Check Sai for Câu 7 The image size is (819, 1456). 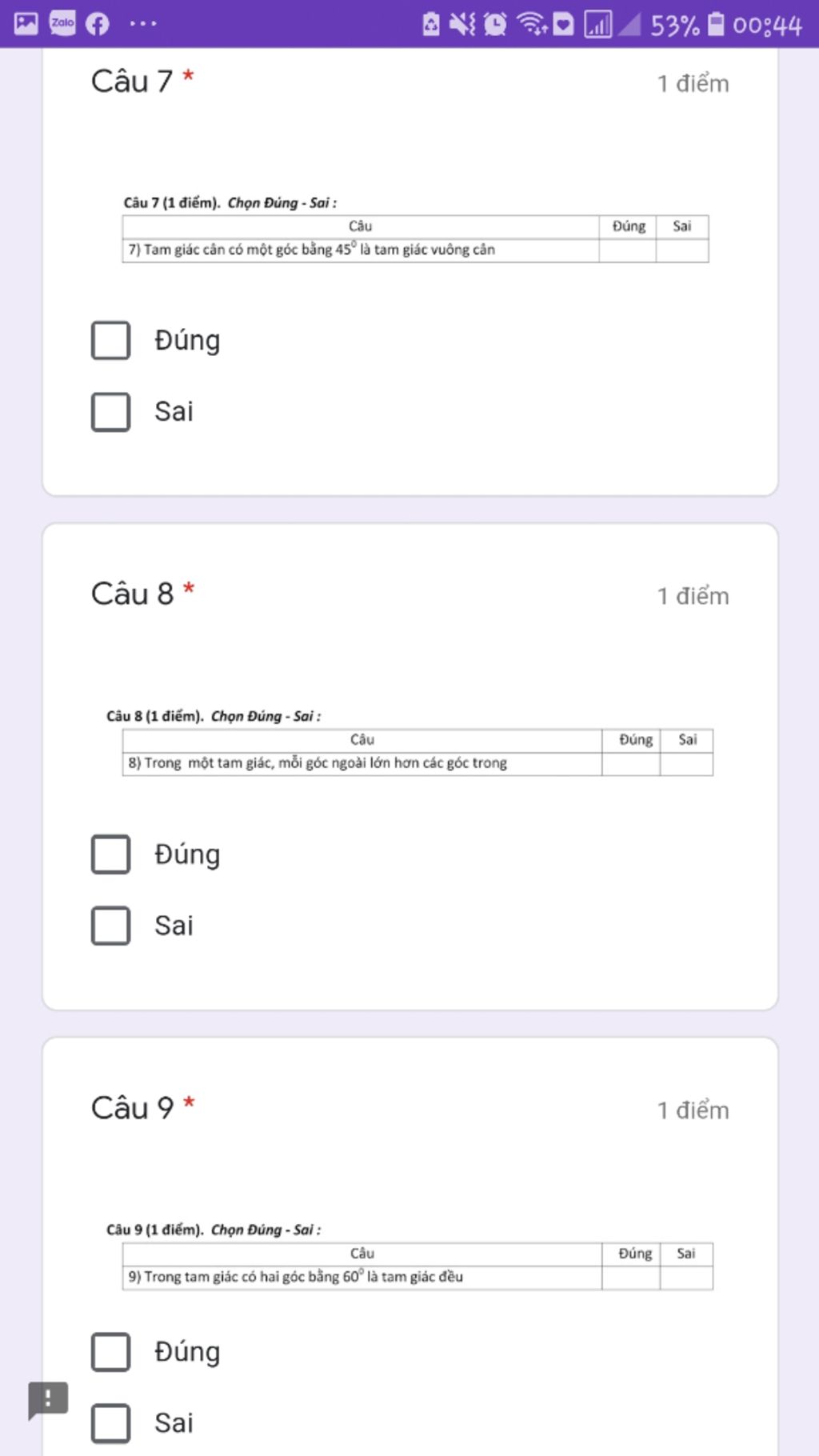pyautogui.click(x=111, y=412)
